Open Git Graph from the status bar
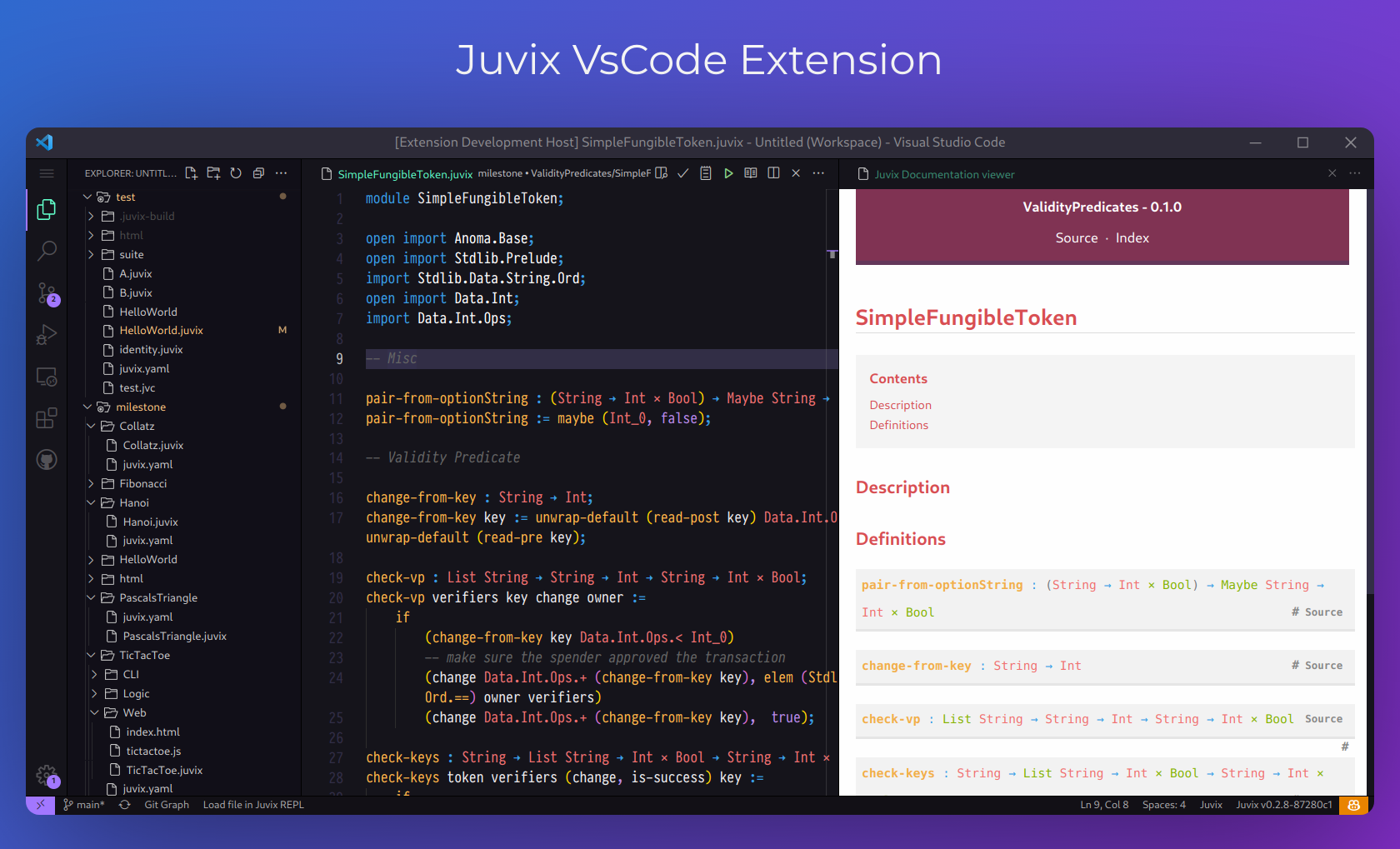Viewport: 1400px width, 849px height. pos(167,805)
